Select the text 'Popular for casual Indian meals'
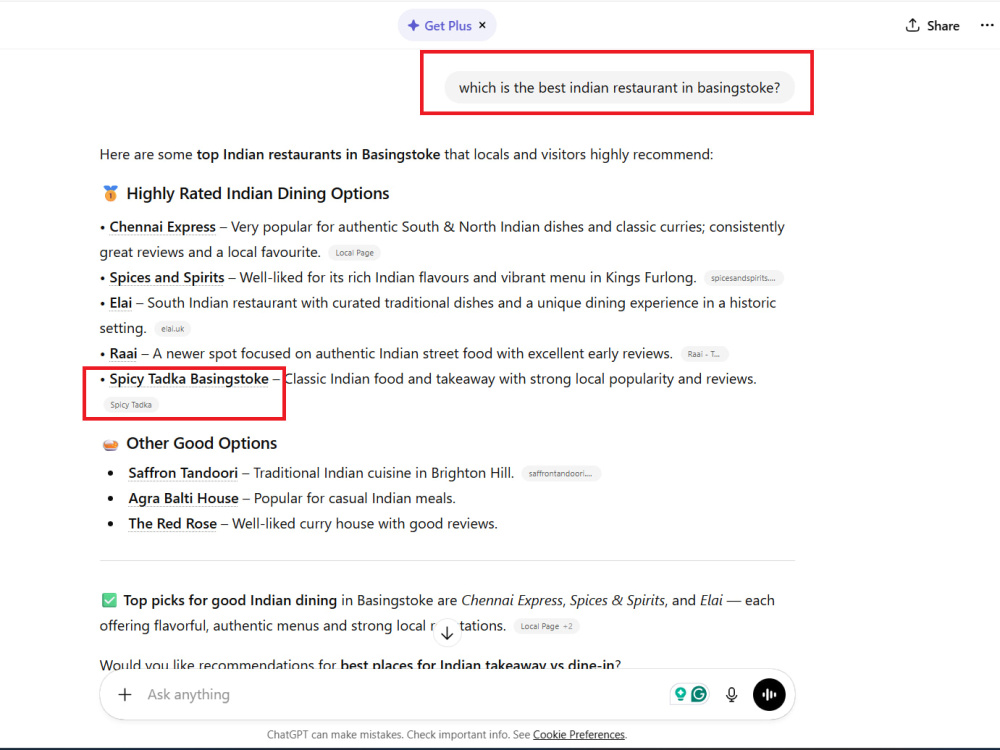The height and width of the screenshot is (750, 1000). tap(353, 499)
